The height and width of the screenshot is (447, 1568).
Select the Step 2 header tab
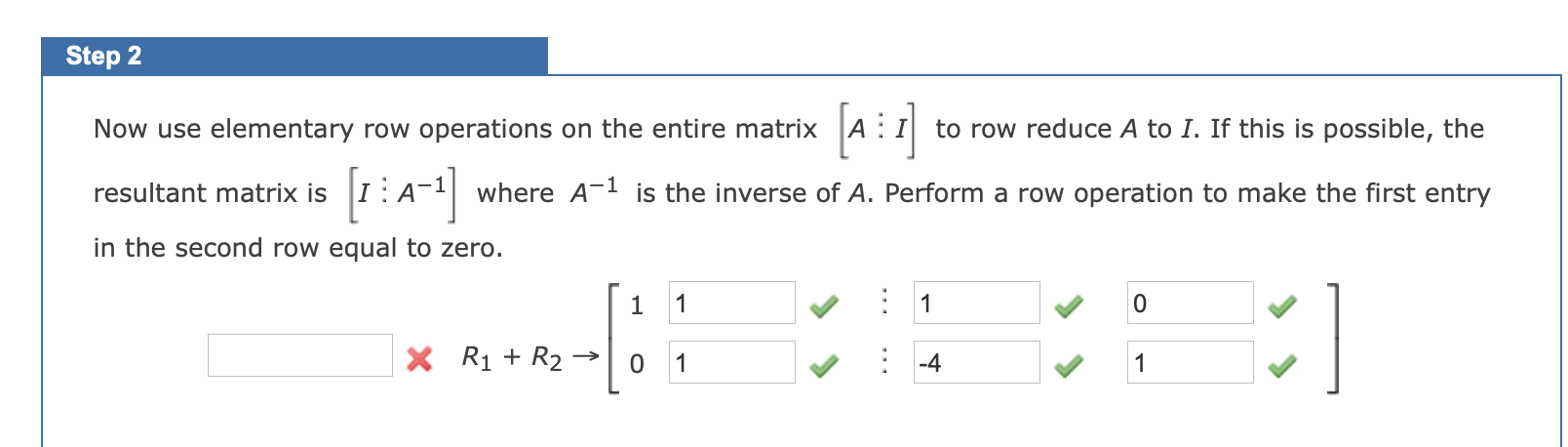tap(294, 56)
